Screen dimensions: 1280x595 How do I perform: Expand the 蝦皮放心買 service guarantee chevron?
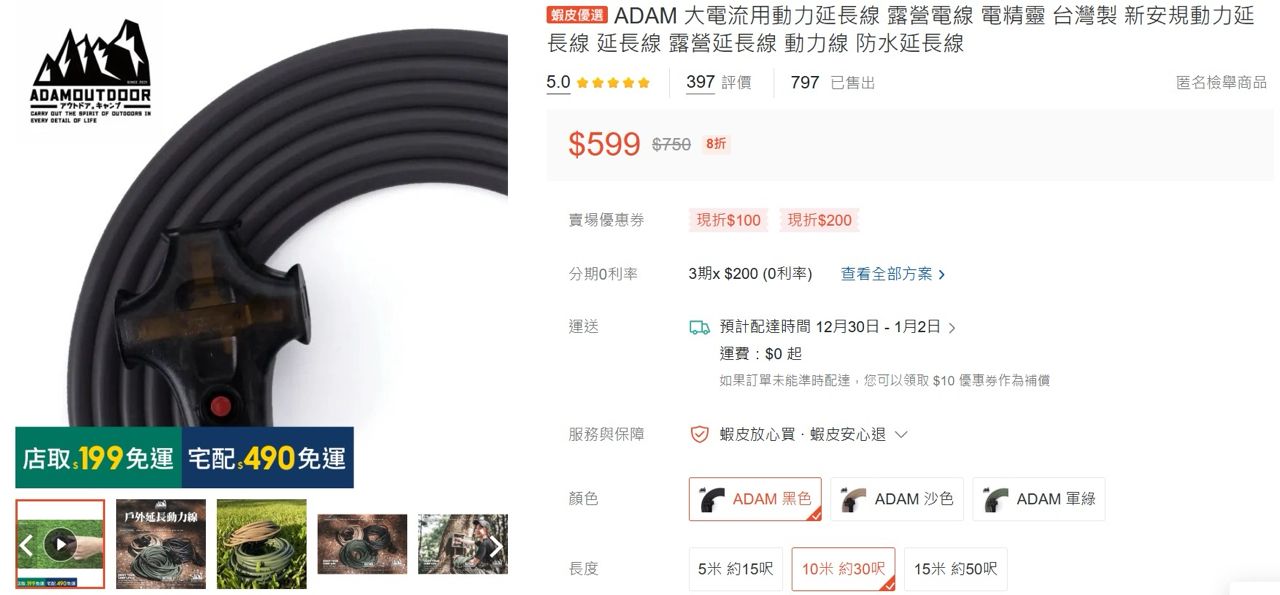tap(901, 435)
